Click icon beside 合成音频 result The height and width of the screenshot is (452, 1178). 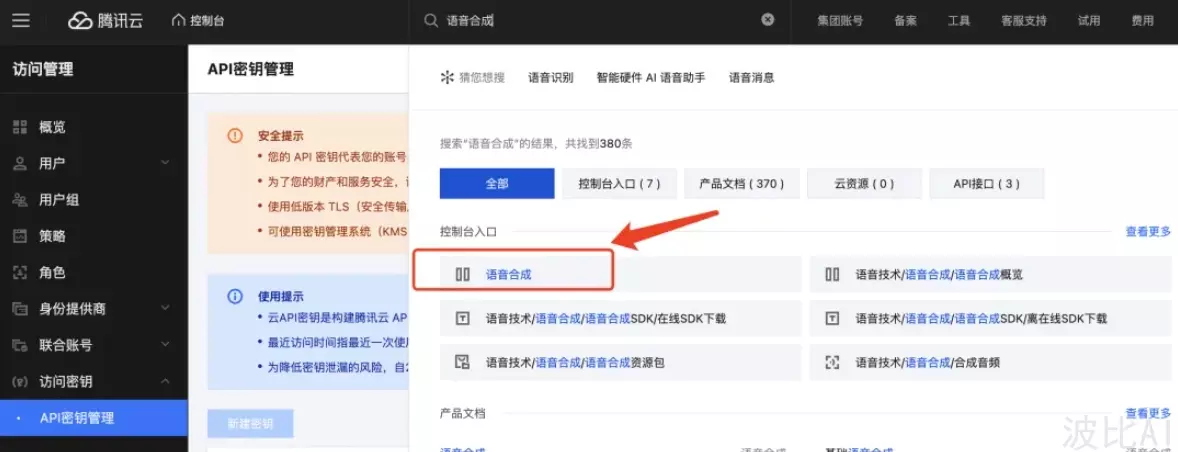pos(832,363)
